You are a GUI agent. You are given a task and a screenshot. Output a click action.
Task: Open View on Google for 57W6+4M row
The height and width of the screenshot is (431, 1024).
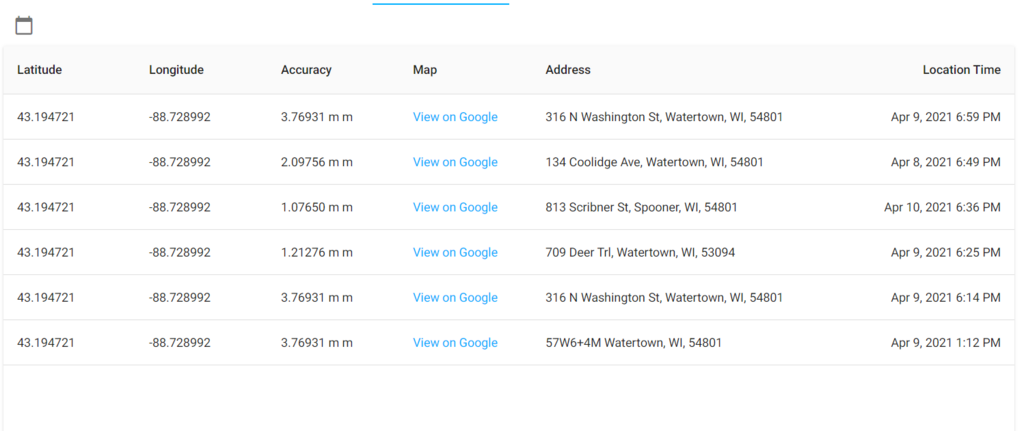455,342
